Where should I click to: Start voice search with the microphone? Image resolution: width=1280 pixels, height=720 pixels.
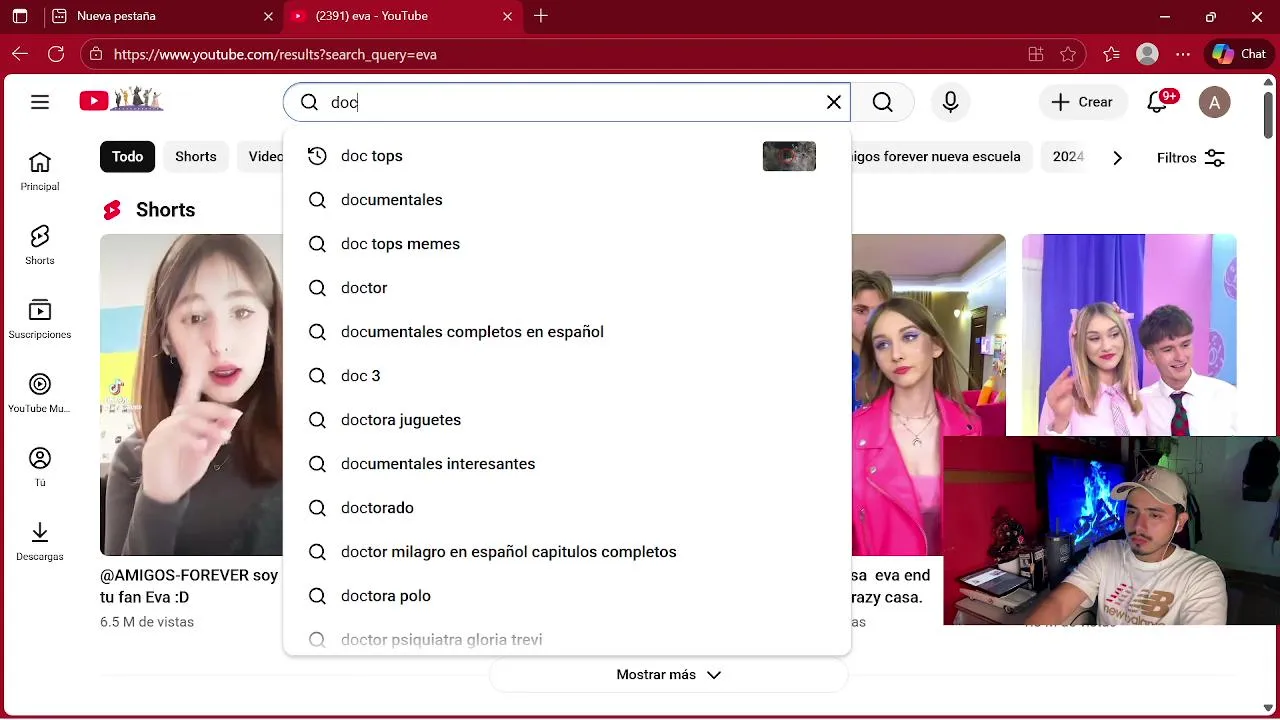[x=950, y=102]
